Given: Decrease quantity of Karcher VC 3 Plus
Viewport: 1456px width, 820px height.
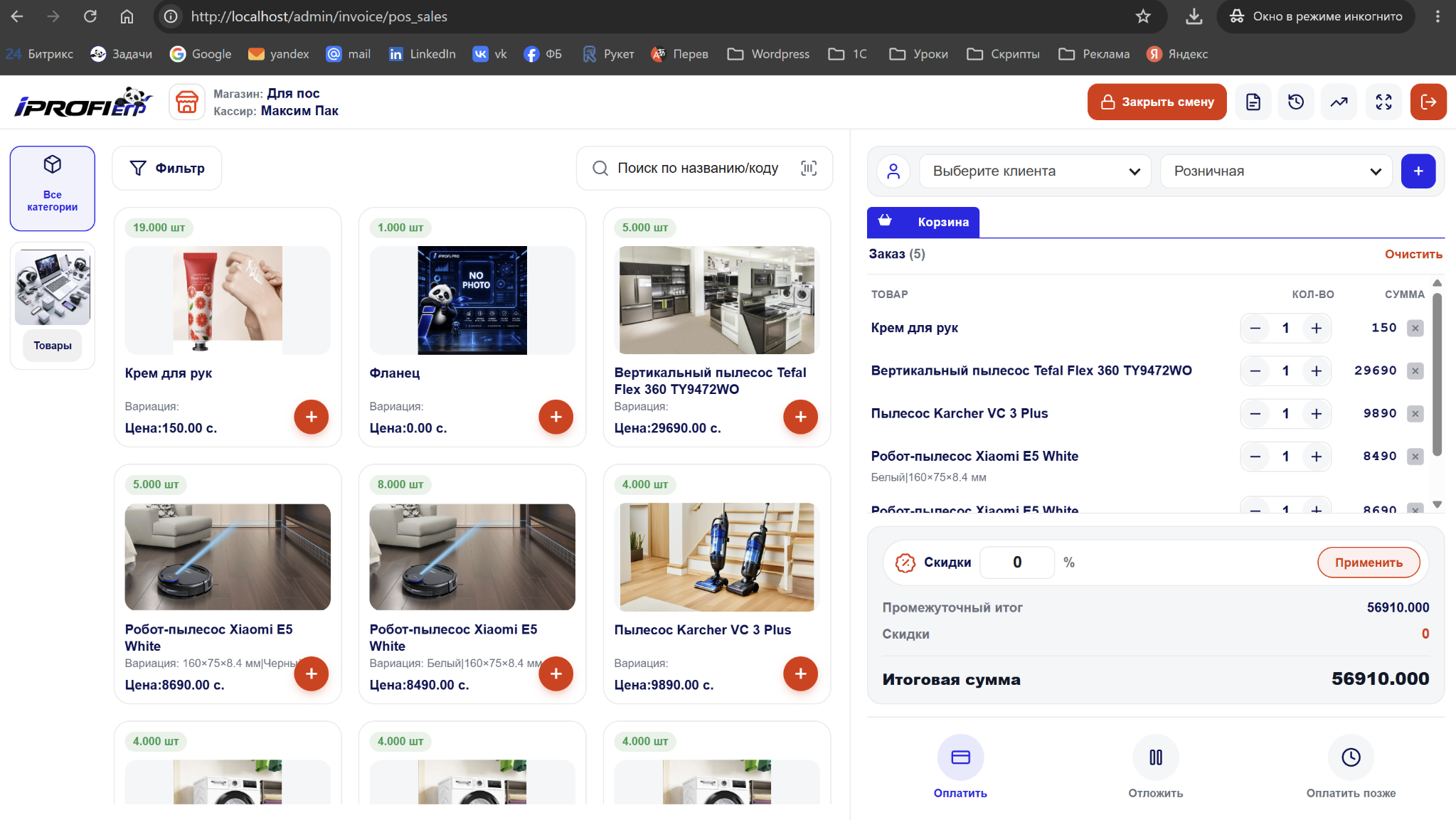Looking at the screenshot, I should (x=1255, y=413).
